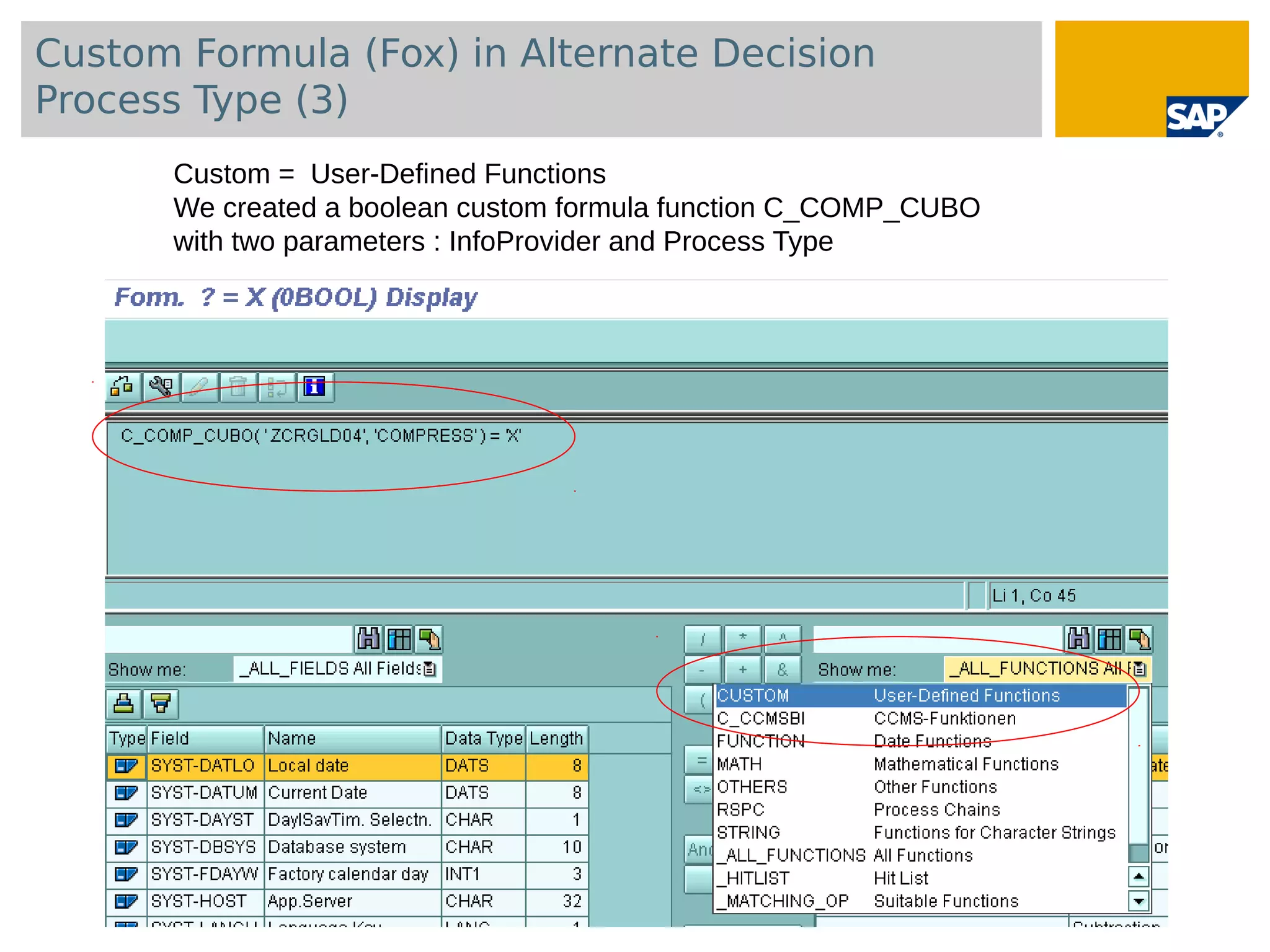
Task: Click the Li 1, Co 45 status field
Action: [1078, 596]
